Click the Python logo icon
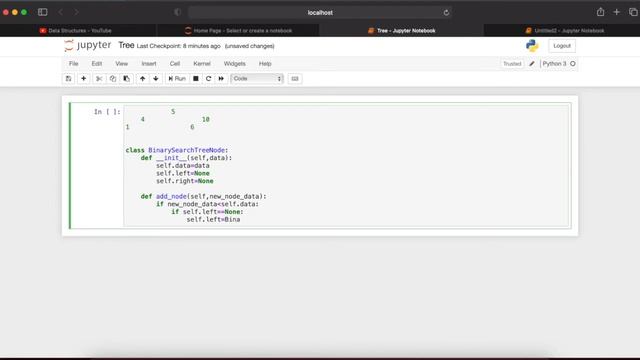 point(532,46)
